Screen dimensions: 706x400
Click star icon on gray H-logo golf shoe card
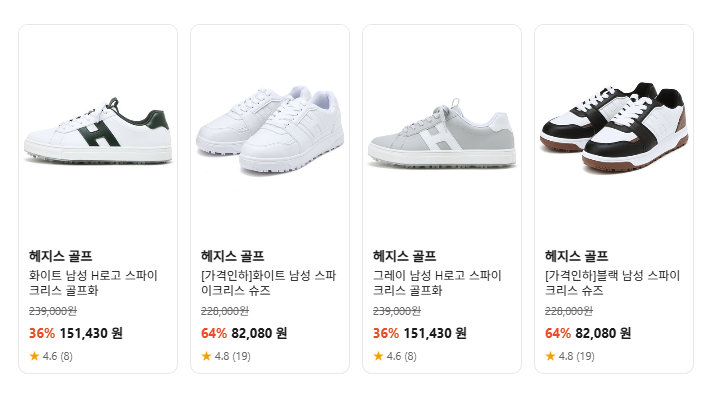pos(378,356)
